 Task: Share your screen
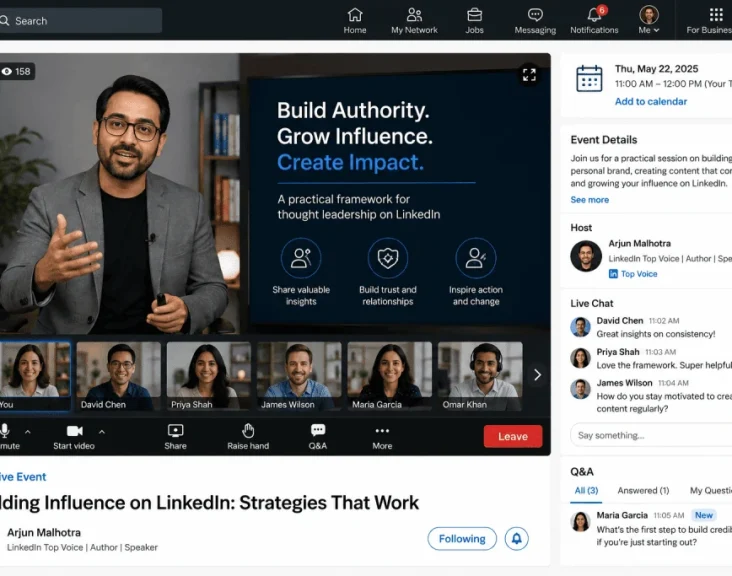(x=176, y=436)
